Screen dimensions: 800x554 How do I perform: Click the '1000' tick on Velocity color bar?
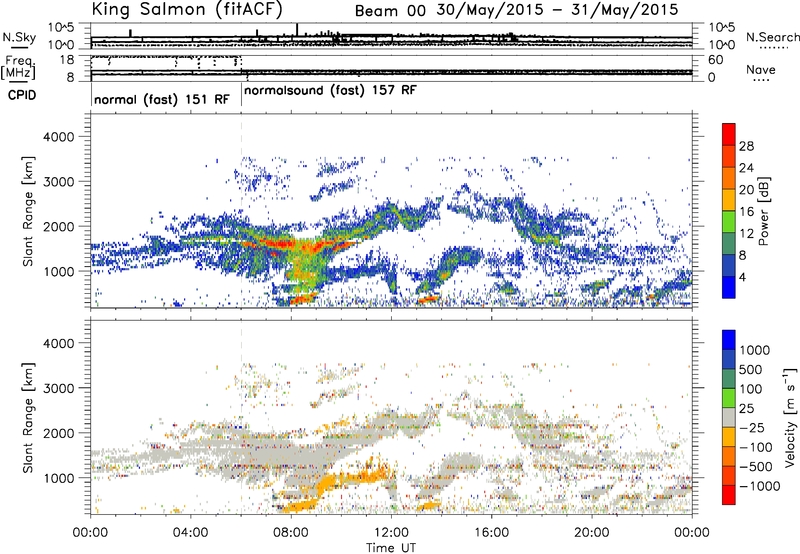point(754,350)
